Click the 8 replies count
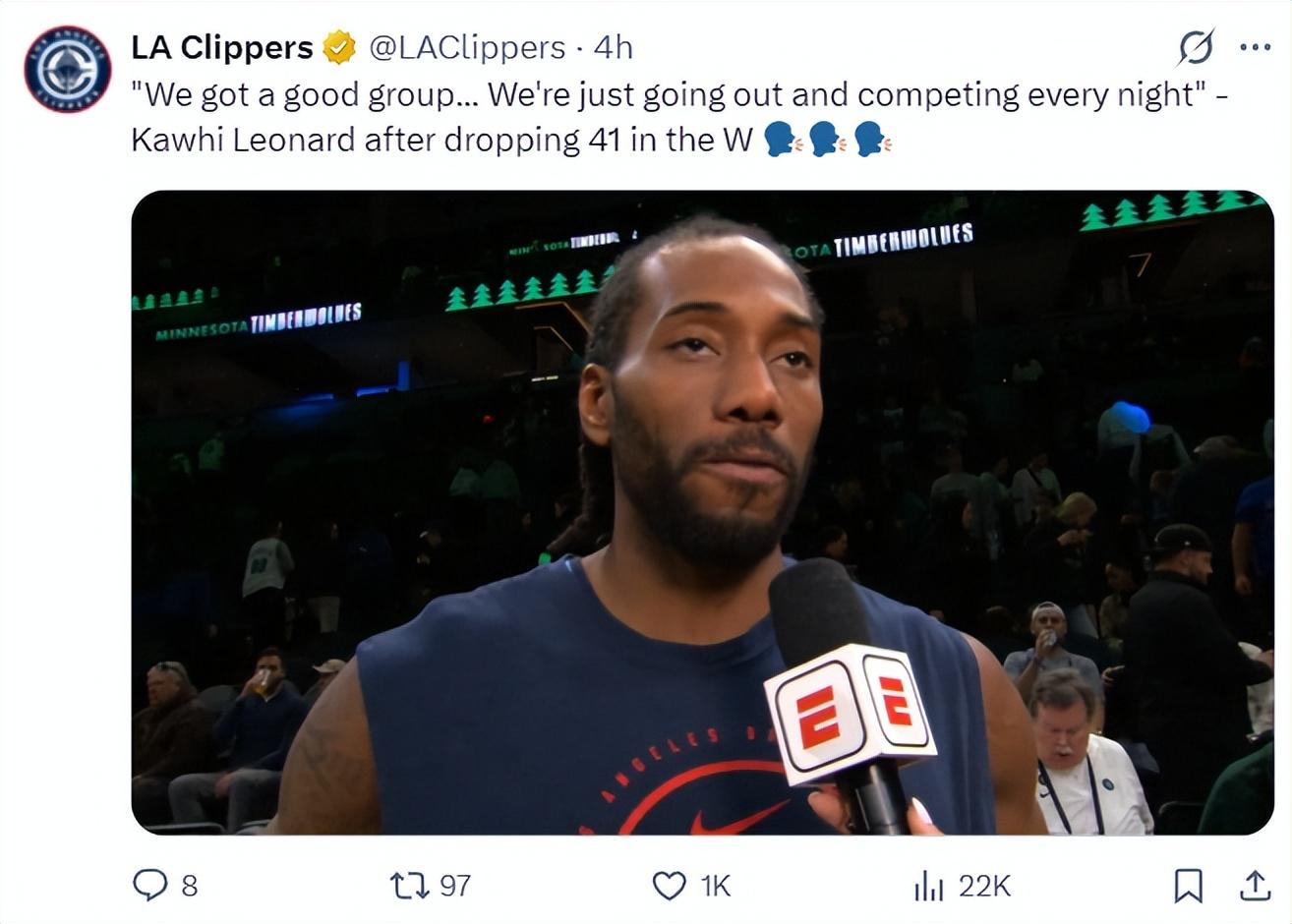 coord(190,886)
